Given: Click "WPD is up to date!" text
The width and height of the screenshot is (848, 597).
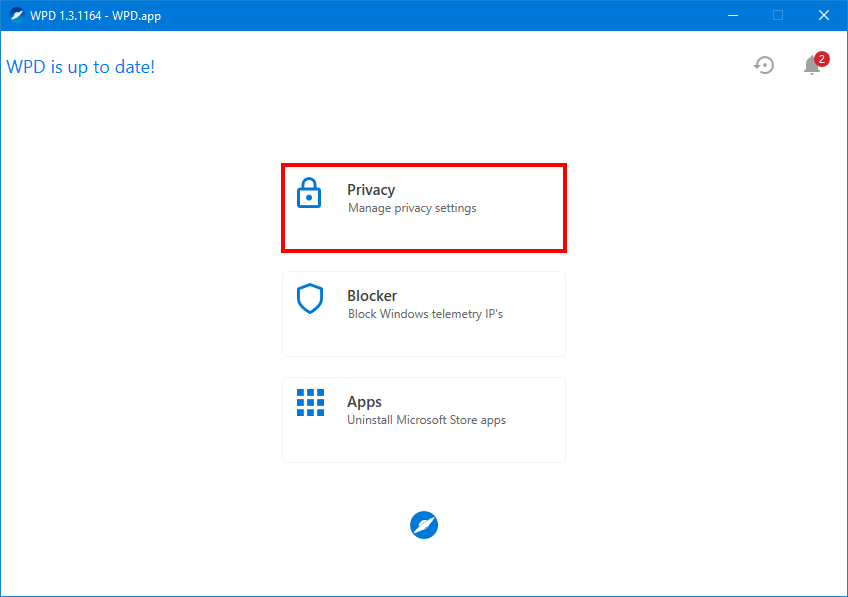Looking at the screenshot, I should [x=81, y=67].
